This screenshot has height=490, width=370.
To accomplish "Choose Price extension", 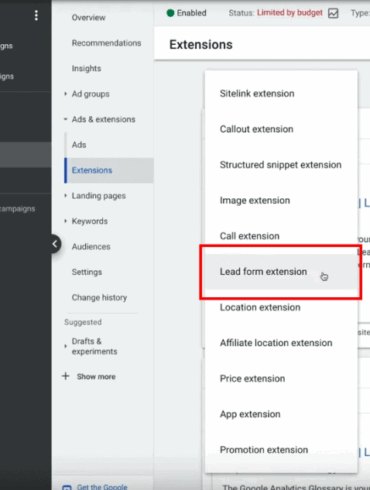I will [281, 378].
